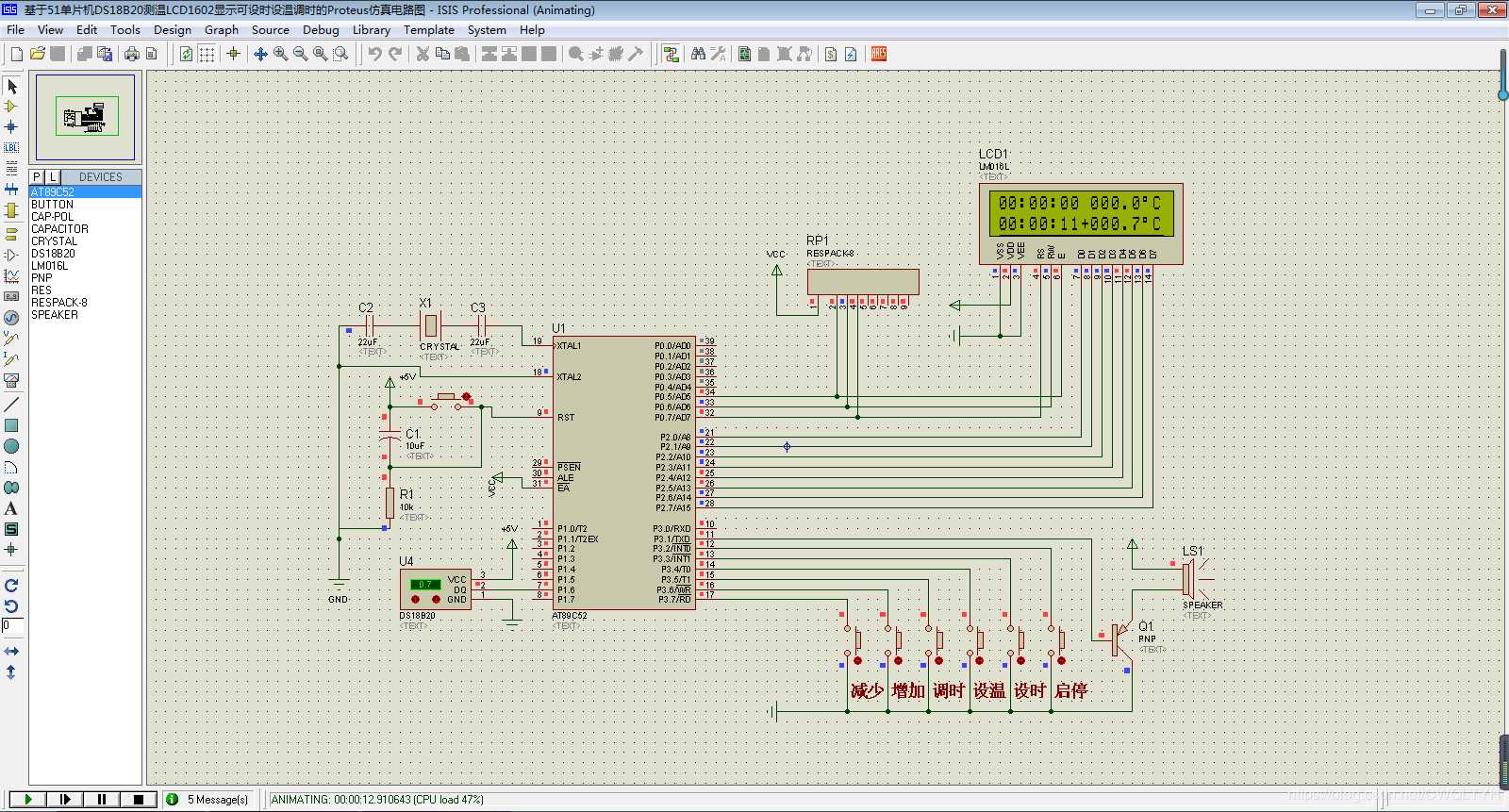Image resolution: width=1509 pixels, height=812 pixels.
Task: Select the 2D Line graphics tool
Action: 11,405
